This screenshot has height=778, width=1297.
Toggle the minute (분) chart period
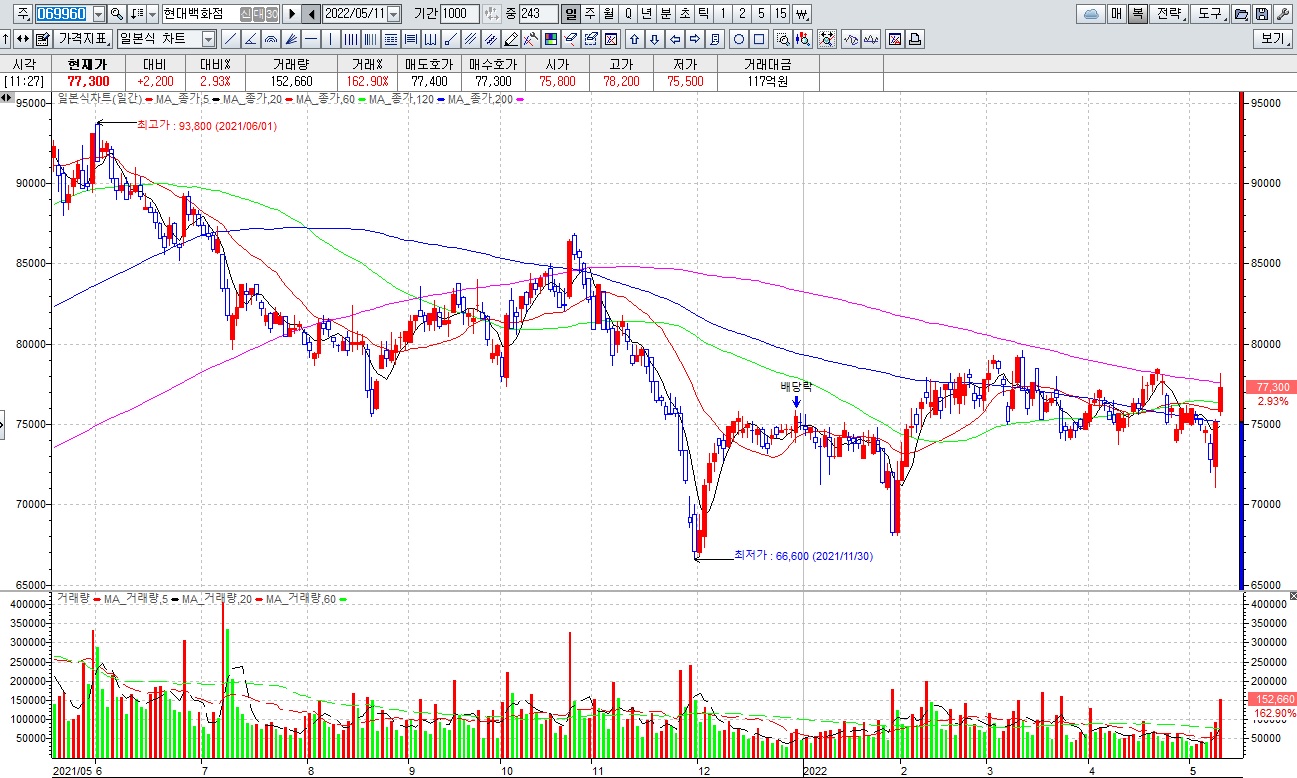click(x=666, y=14)
